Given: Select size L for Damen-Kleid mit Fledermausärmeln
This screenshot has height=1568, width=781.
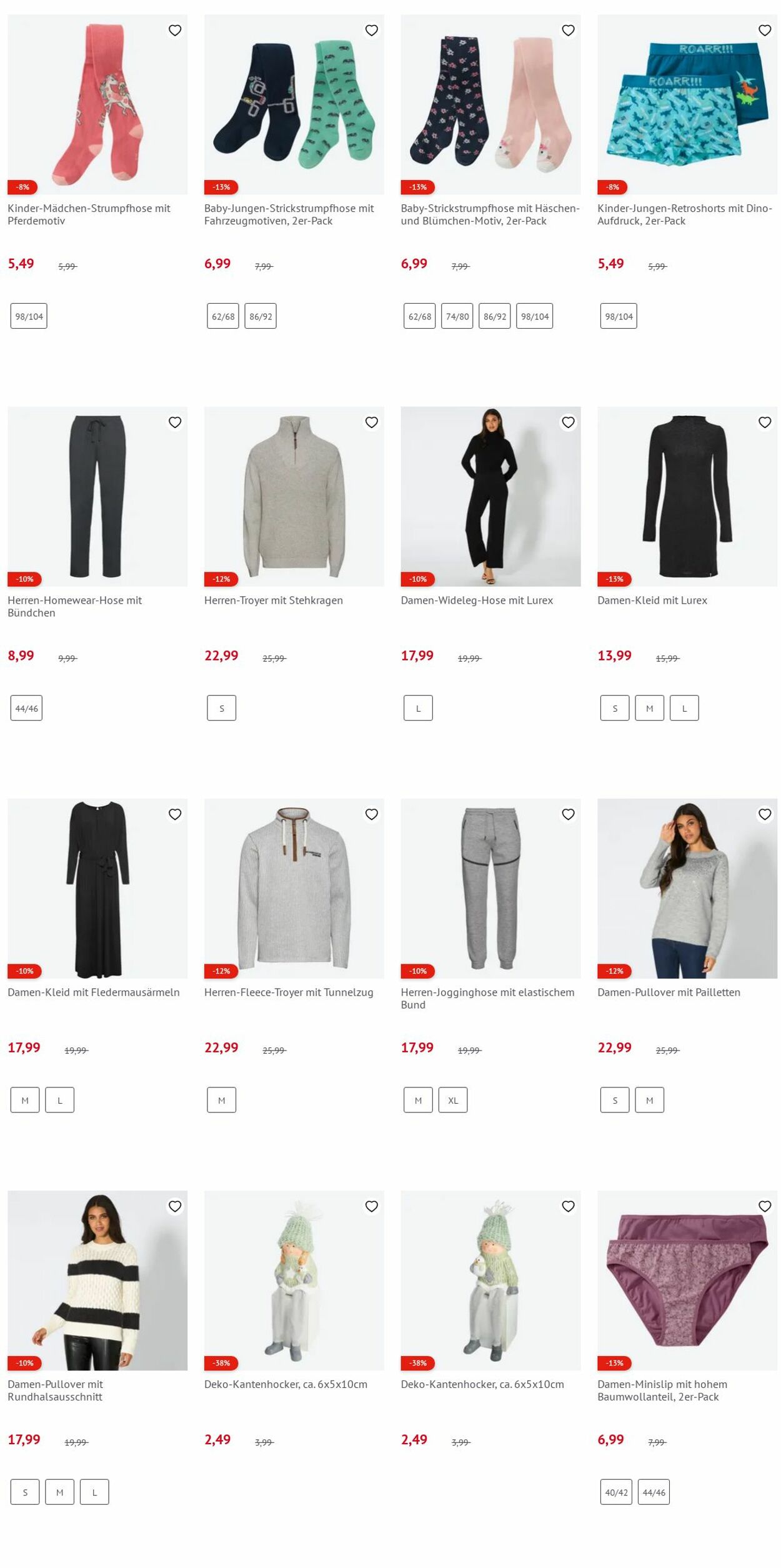Looking at the screenshot, I should [x=60, y=1100].
